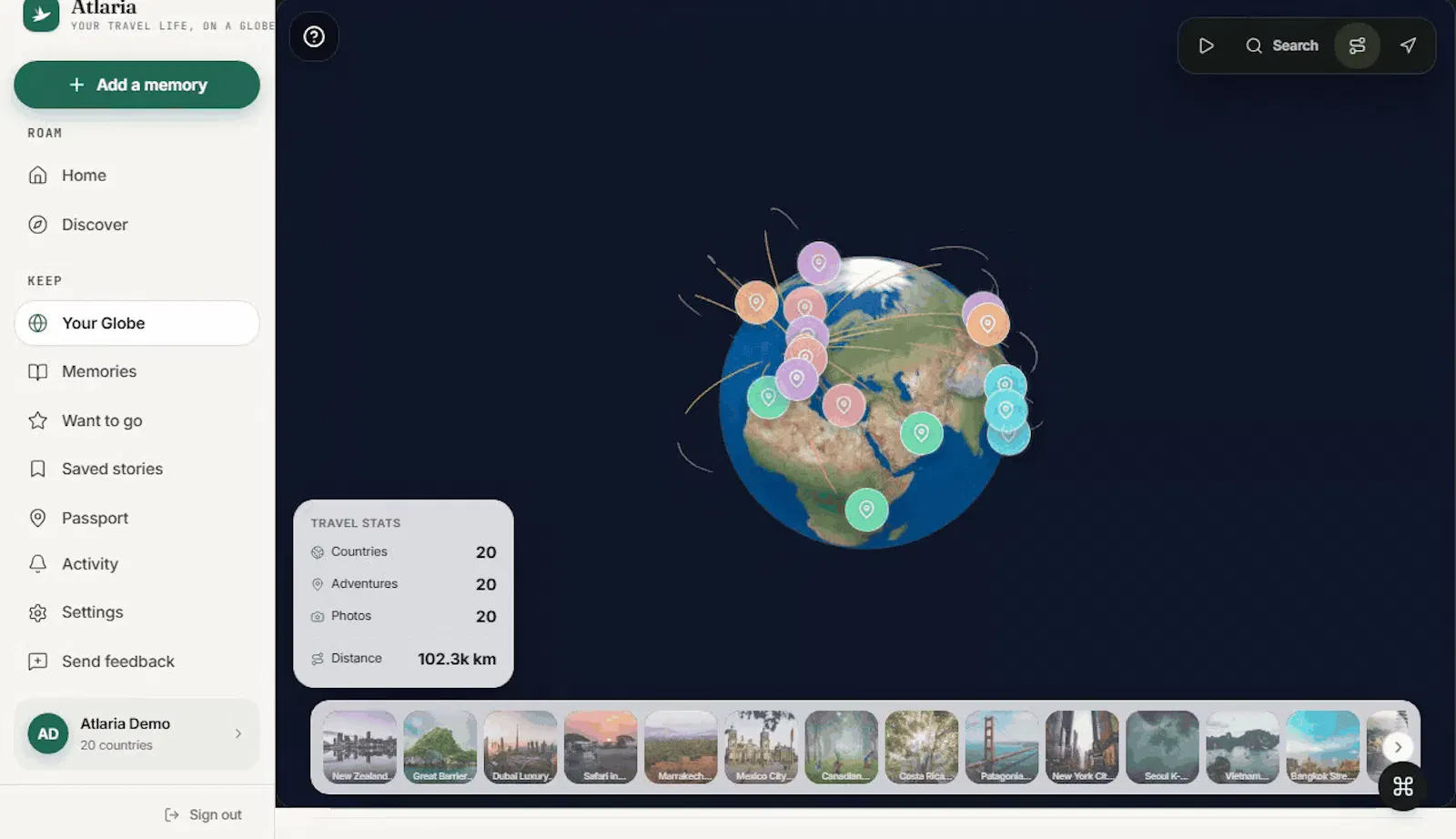The image size is (1456, 839).
Task: Click Send feedback
Action: tap(136, 662)
